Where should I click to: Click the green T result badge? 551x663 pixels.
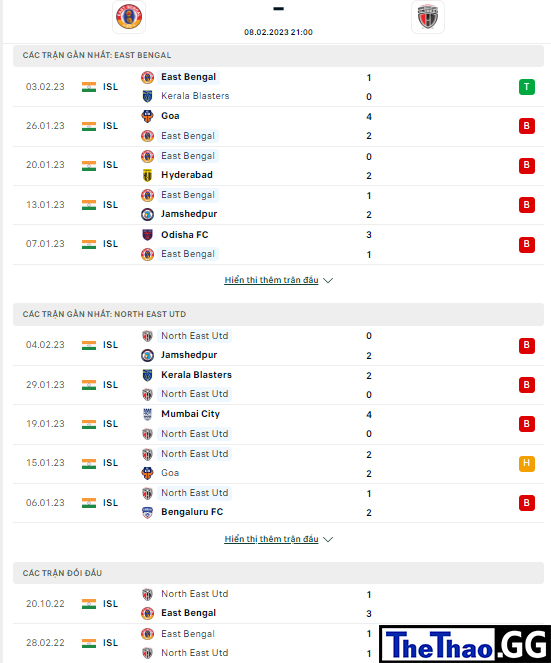click(526, 87)
